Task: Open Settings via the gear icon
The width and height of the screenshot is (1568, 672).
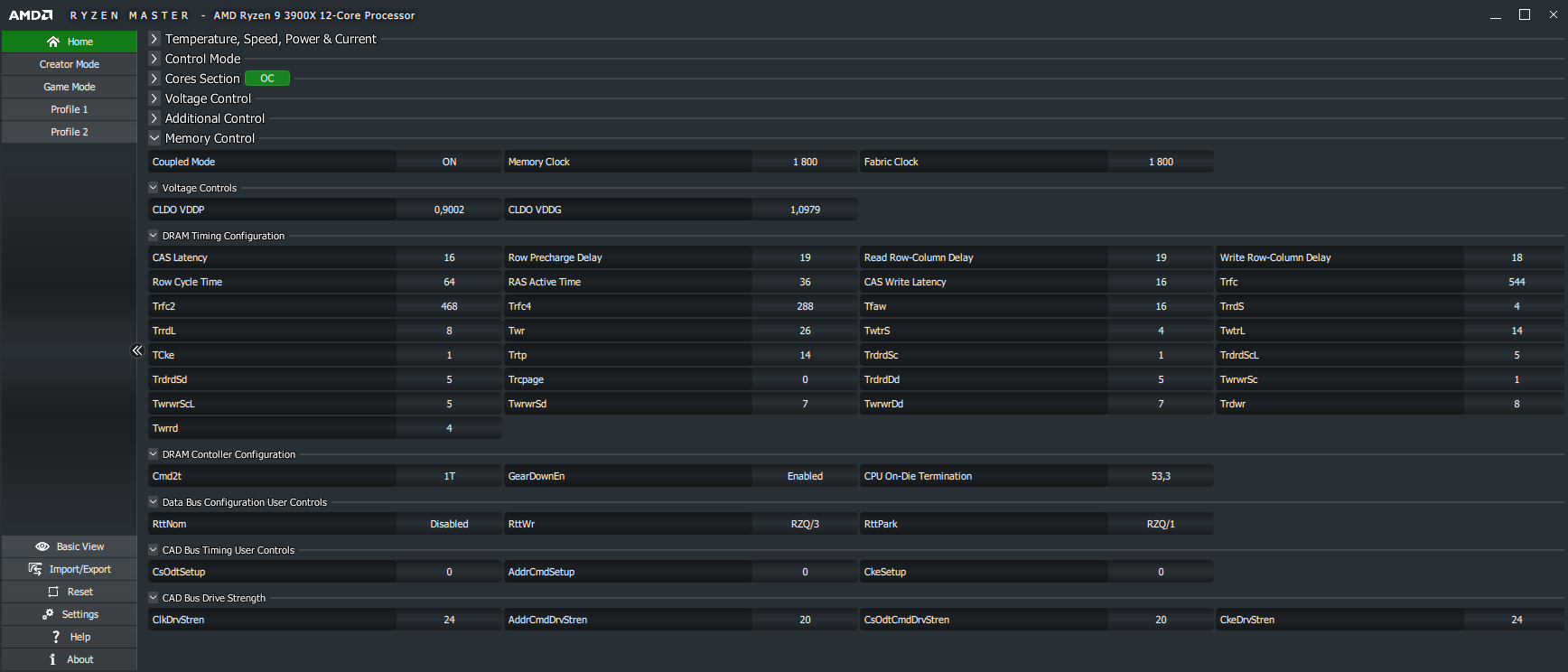Action: [x=48, y=614]
